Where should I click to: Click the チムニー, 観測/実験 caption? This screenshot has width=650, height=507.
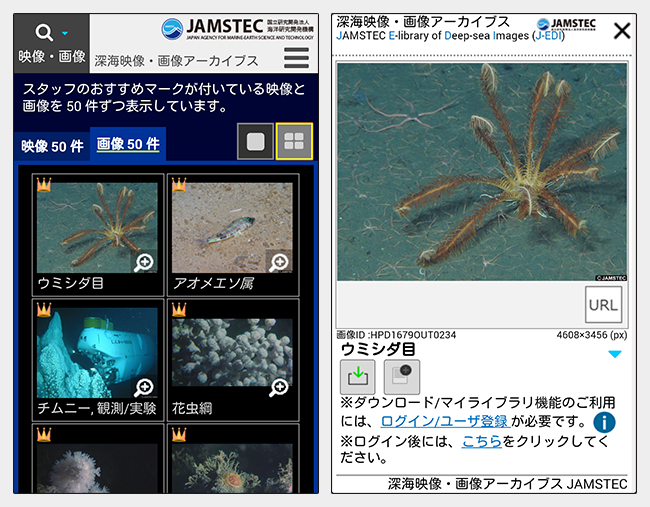tap(97, 408)
